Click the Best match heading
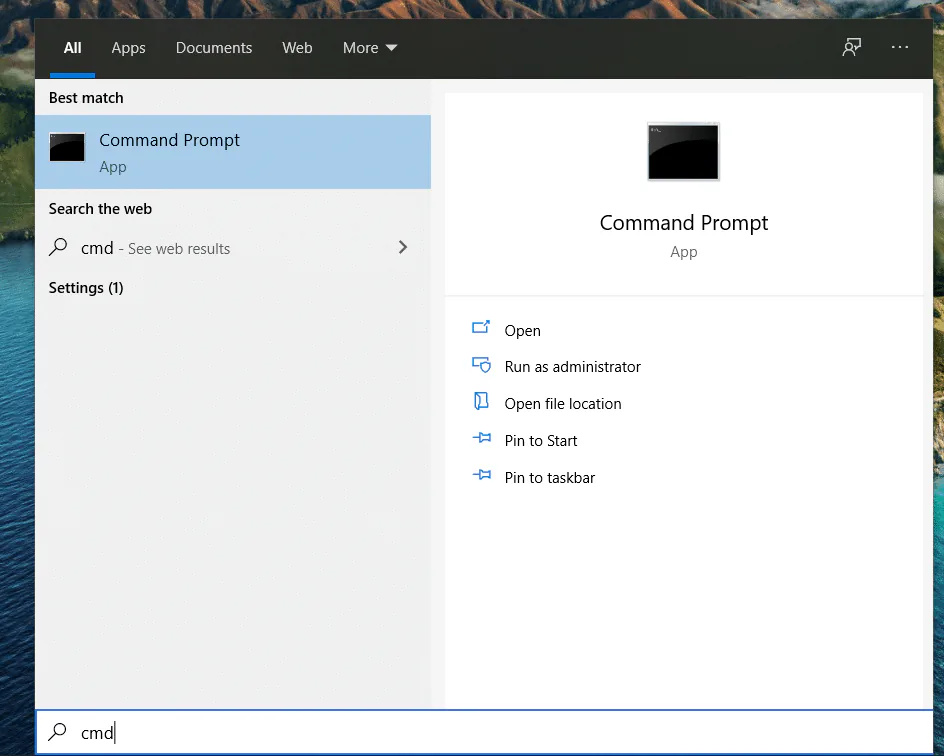Image resolution: width=944 pixels, height=756 pixels. tap(86, 98)
